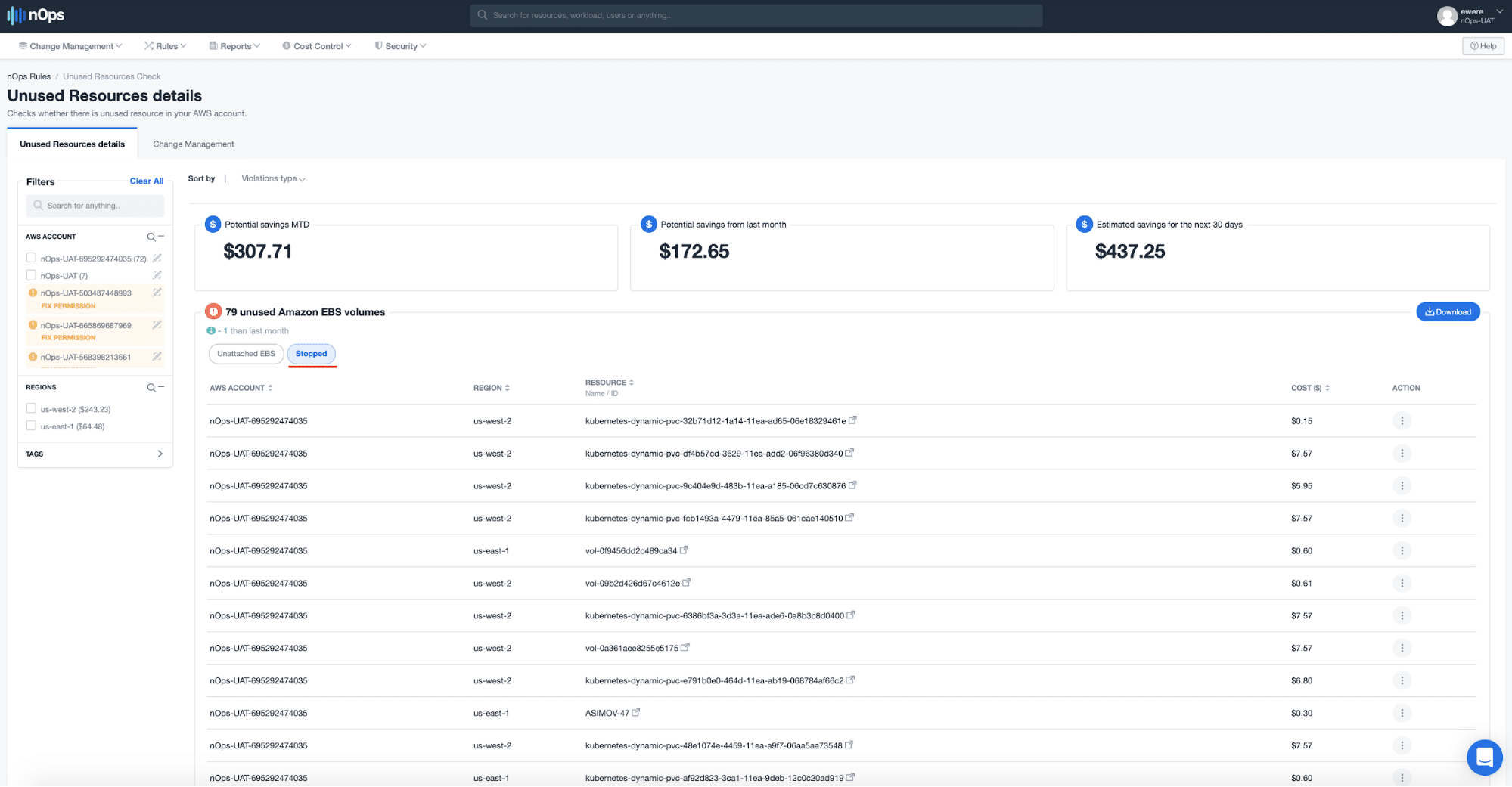This screenshot has height=787, width=1512.
Task: Open the Rules dropdown menu
Action: pos(165,46)
